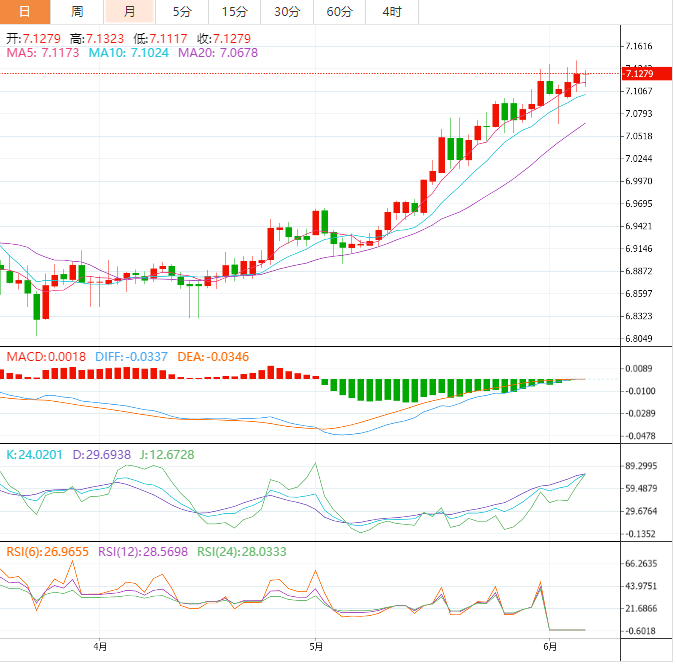This screenshot has height=667, width=677.
Task: Select the 日 daily timeframe tab
Action: tap(25, 12)
